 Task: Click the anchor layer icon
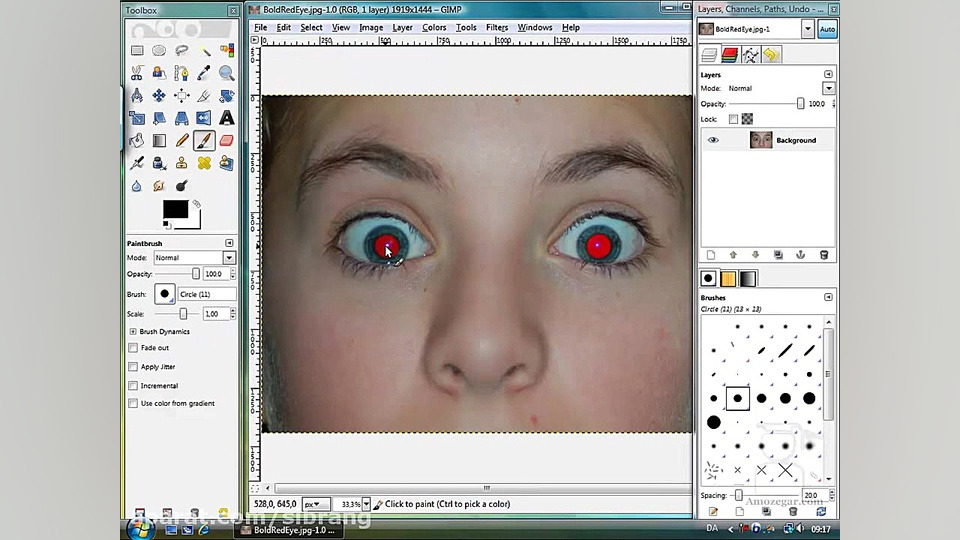click(801, 255)
